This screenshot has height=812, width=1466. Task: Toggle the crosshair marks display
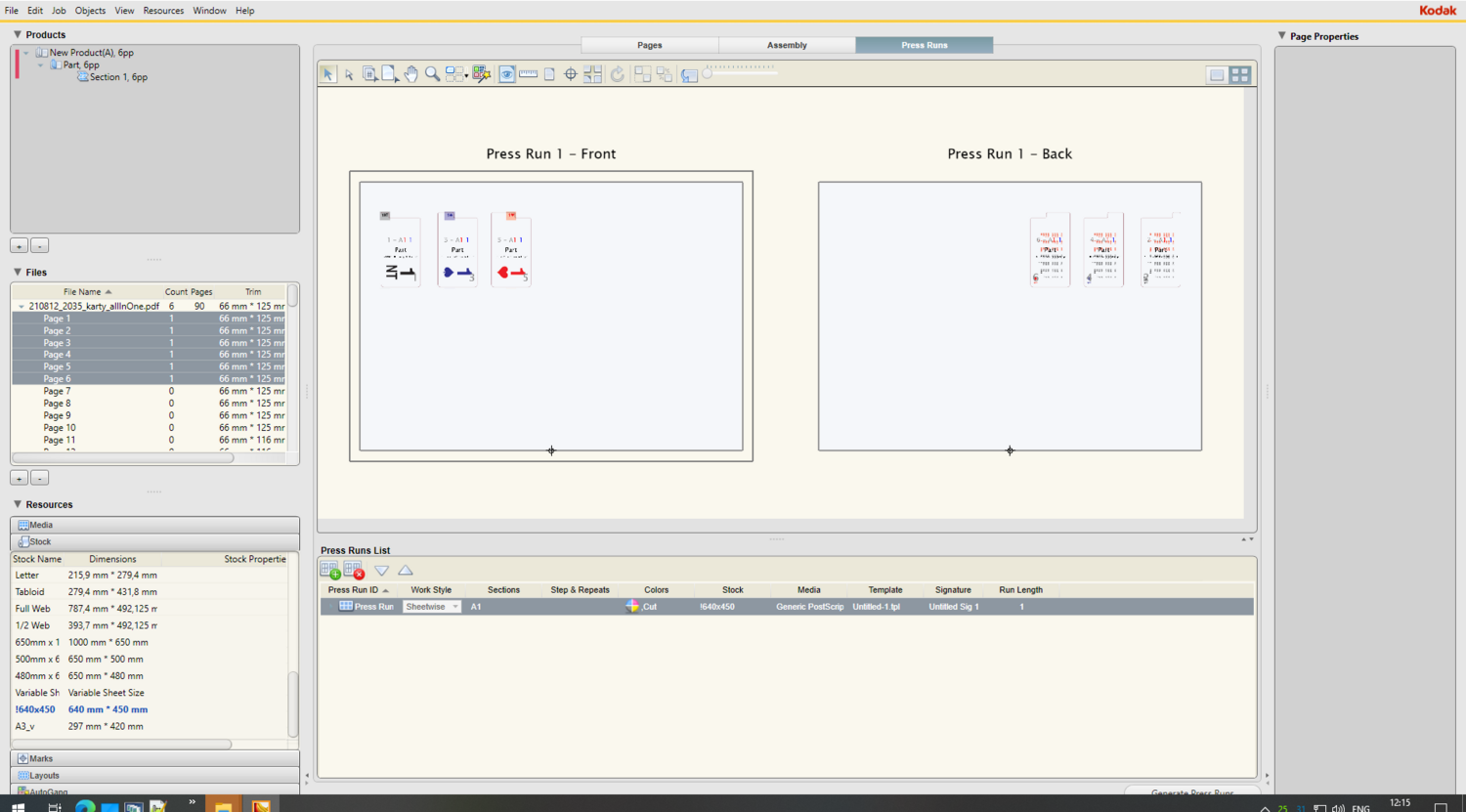coord(571,74)
